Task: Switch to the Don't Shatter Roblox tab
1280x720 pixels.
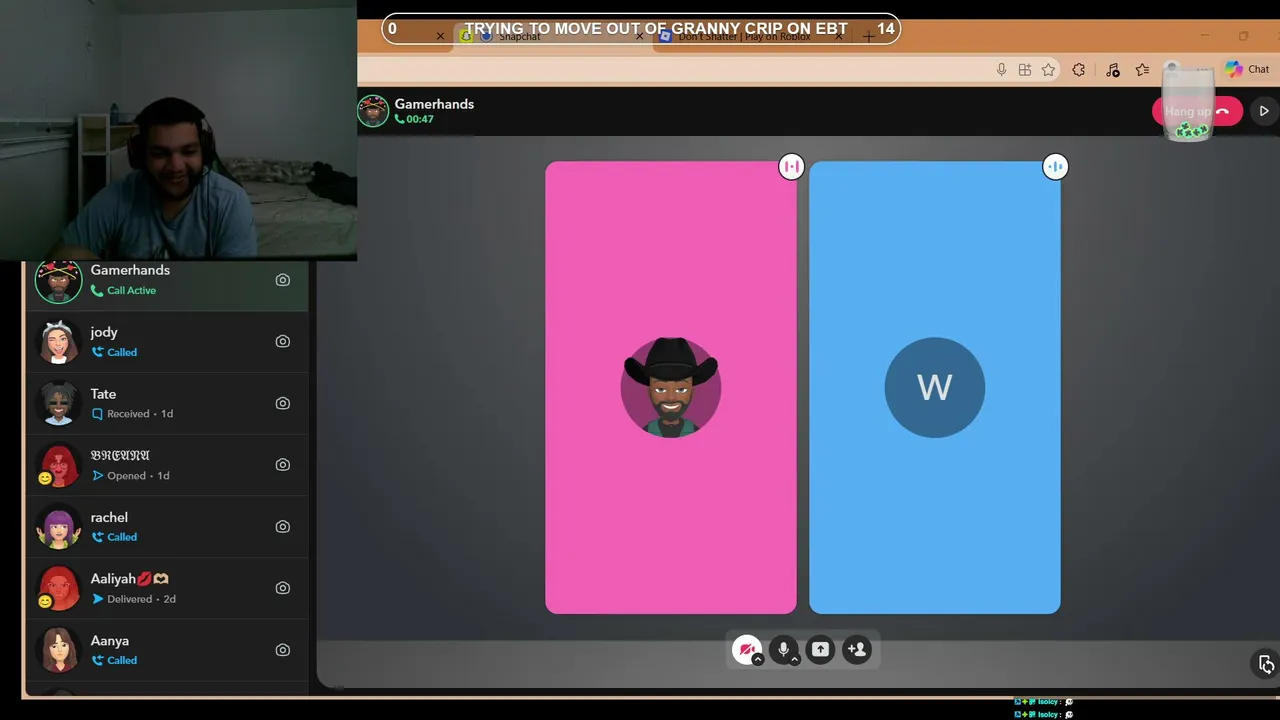Action: (750, 36)
